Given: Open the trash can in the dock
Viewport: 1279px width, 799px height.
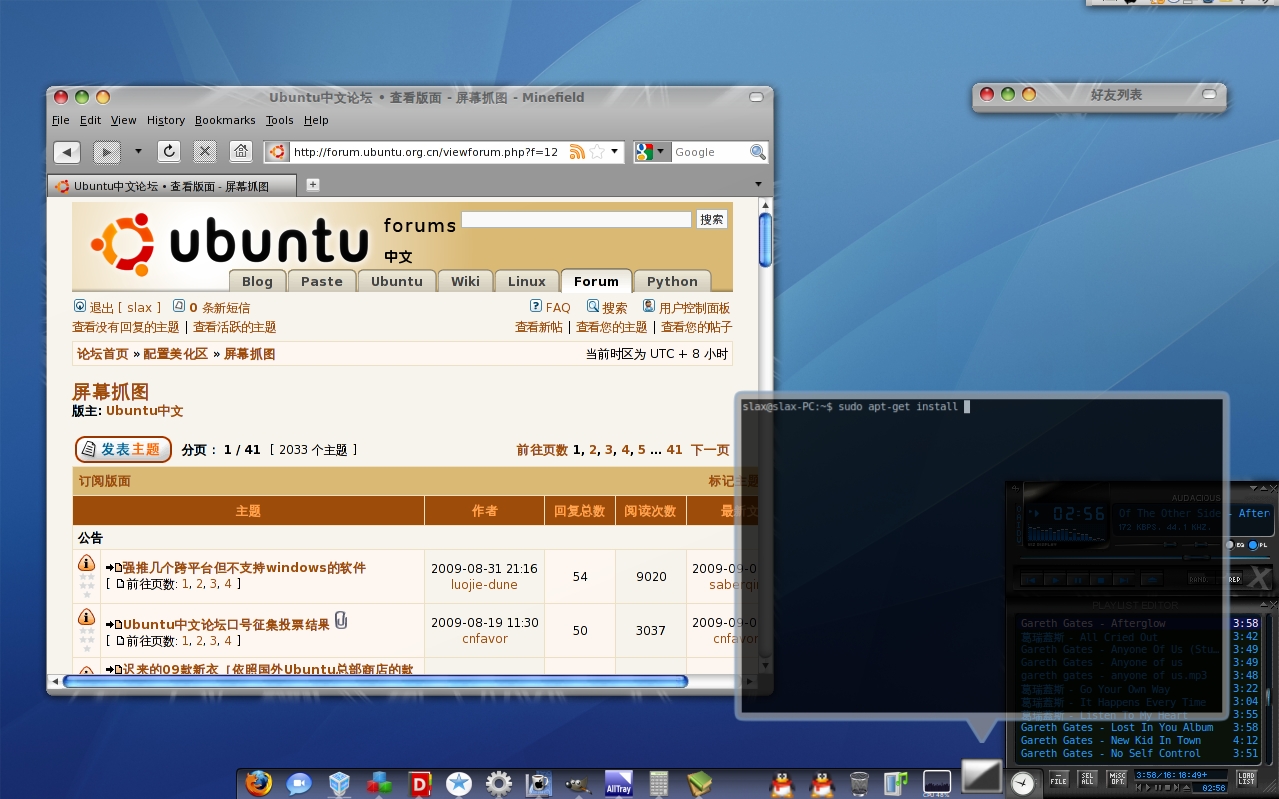Looking at the screenshot, I should pyautogui.click(x=859, y=783).
